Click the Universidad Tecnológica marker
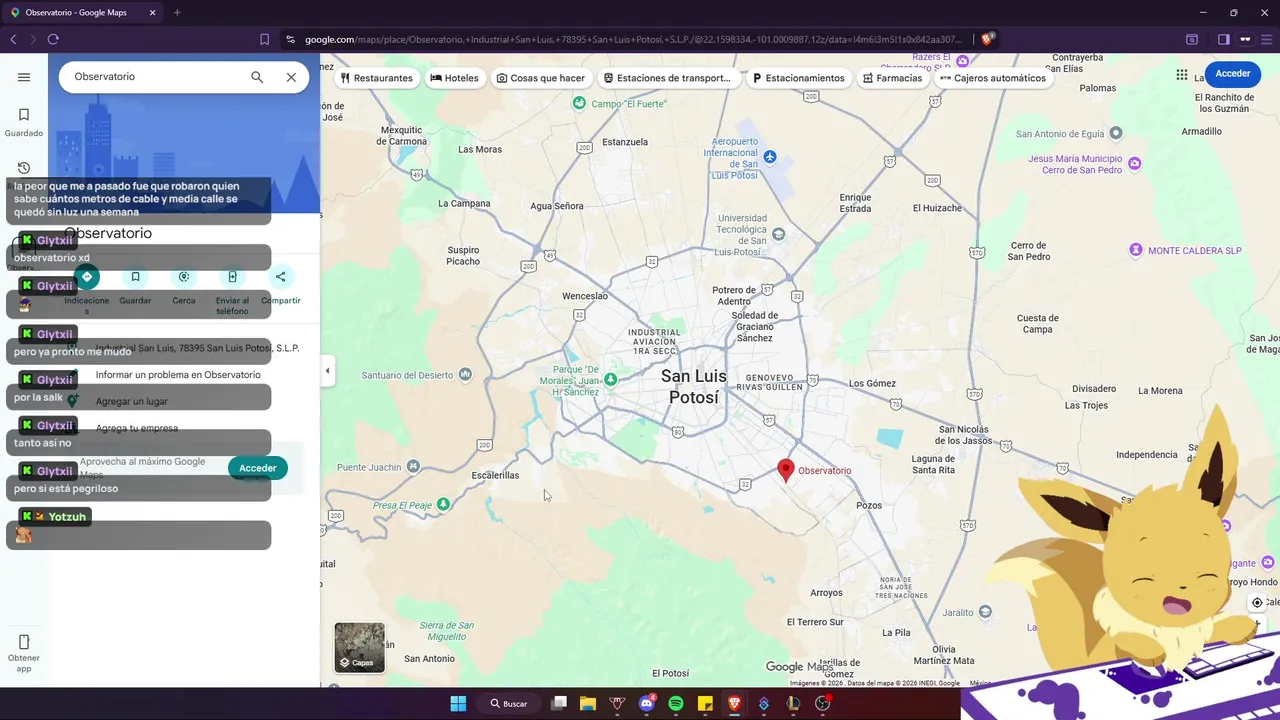Image resolution: width=1280 pixels, height=720 pixels. click(x=779, y=234)
